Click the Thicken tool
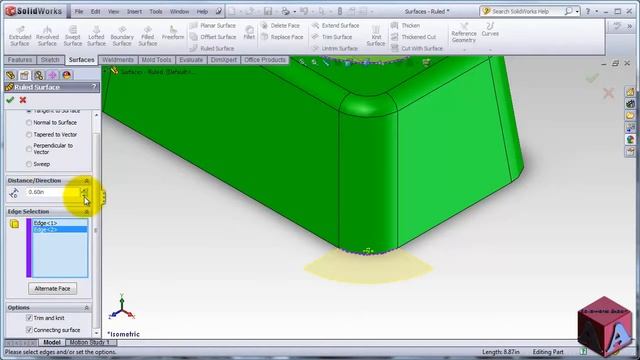Screen dimensions: 640x360 (405, 25)
